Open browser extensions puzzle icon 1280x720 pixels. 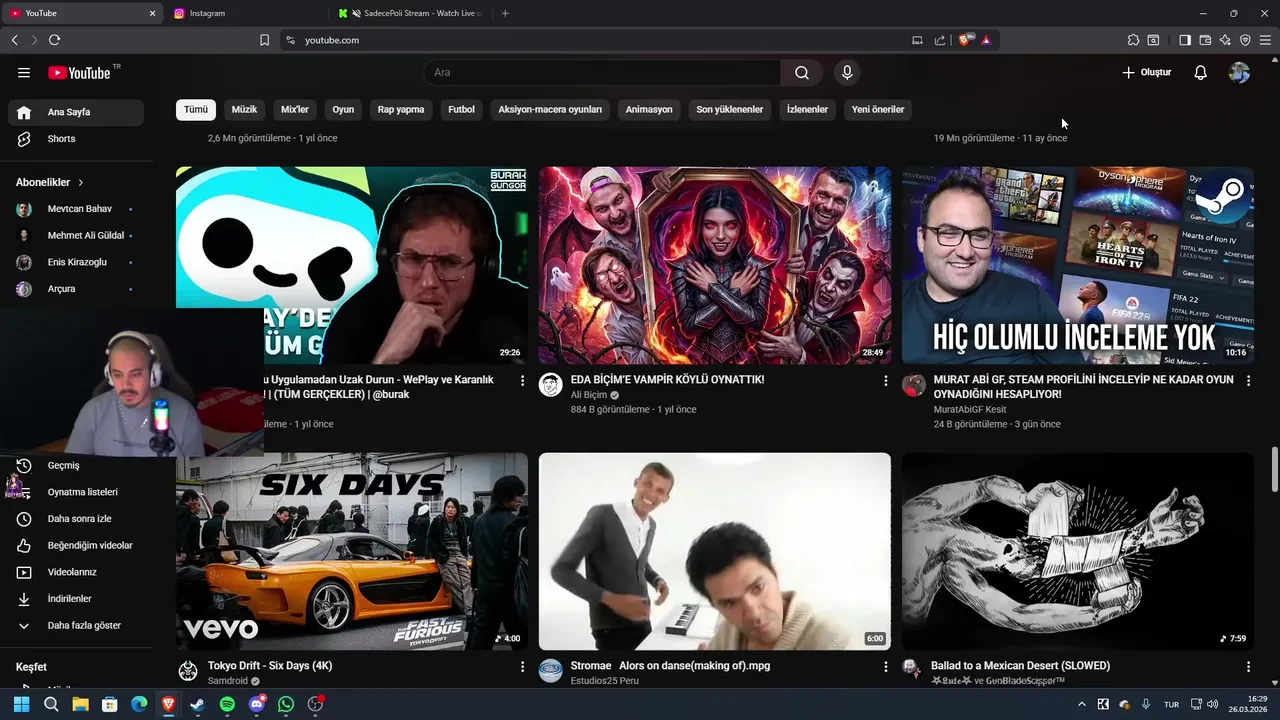[1133, 40]
